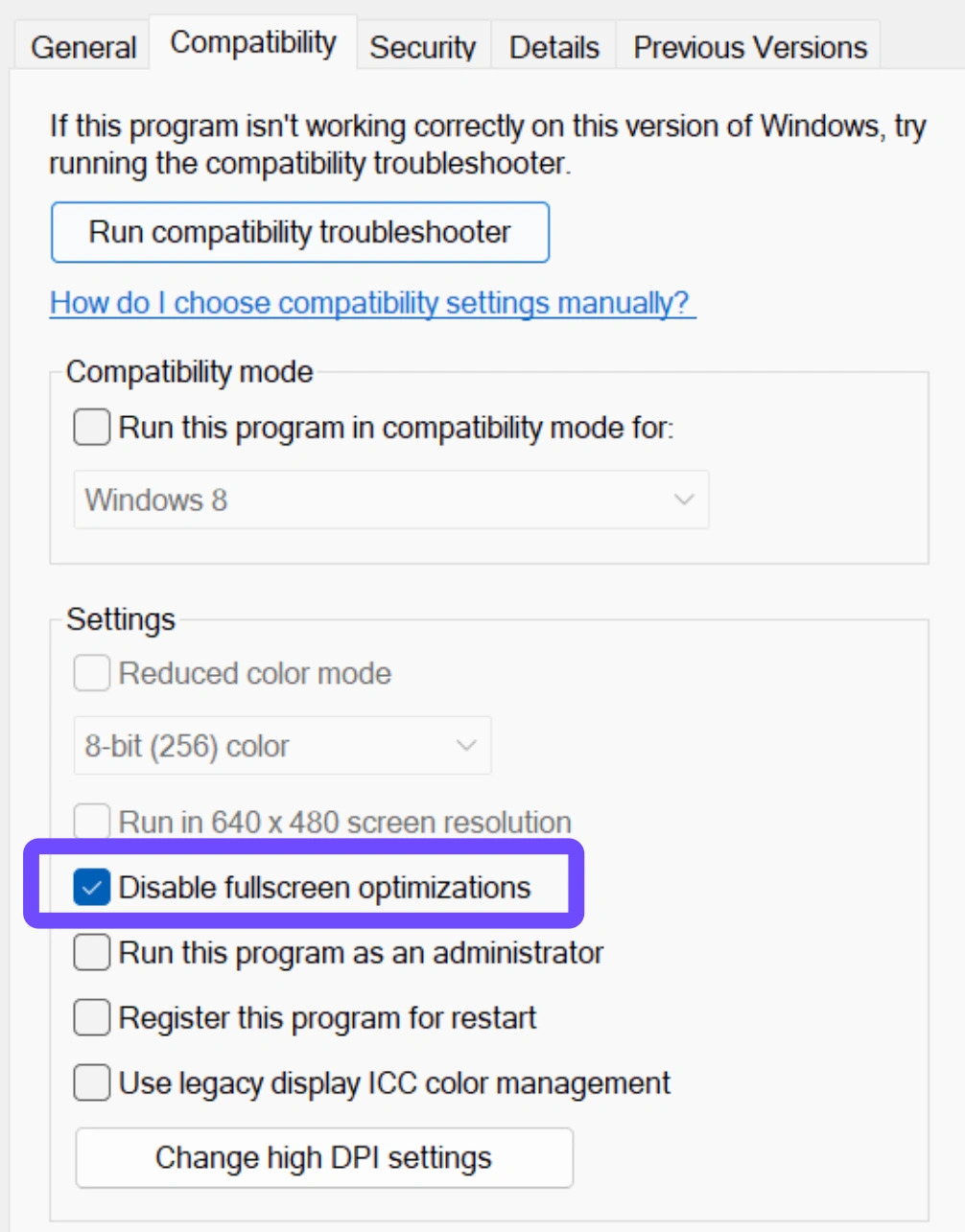Expand the 8-bit (256) color dropdown

[282, 746]
